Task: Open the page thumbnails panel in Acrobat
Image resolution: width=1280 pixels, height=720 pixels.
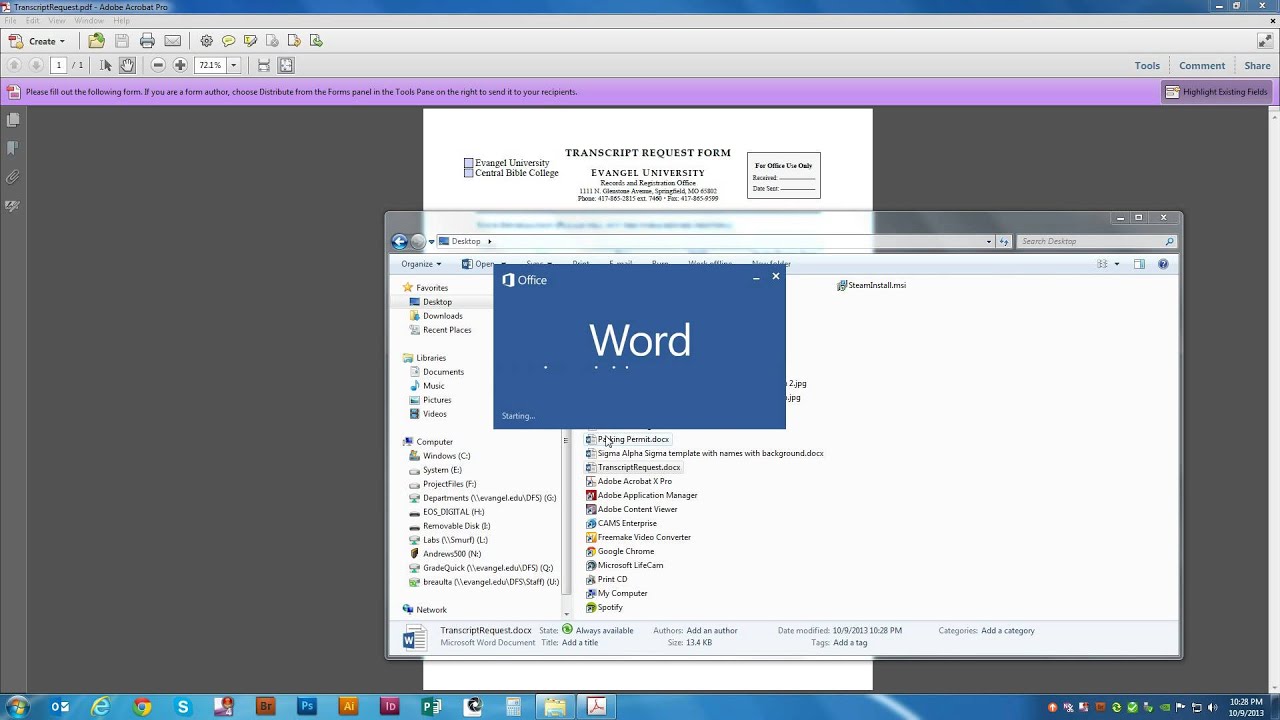Action: (13, 120)
